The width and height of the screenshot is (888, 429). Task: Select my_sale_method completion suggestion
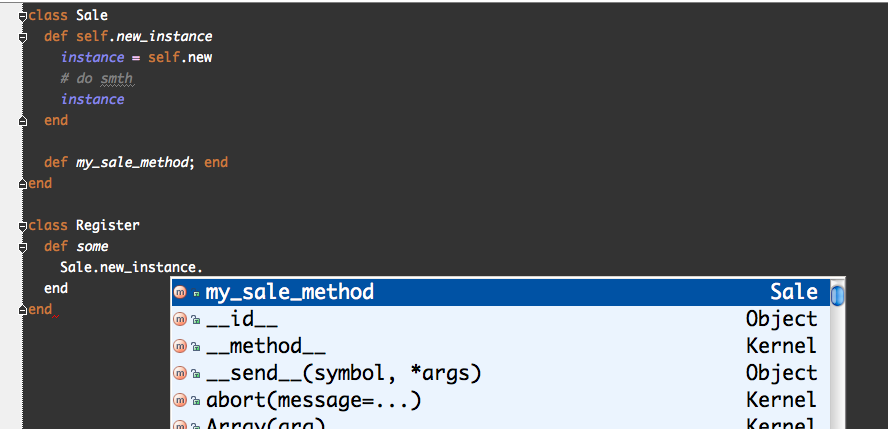501,292
